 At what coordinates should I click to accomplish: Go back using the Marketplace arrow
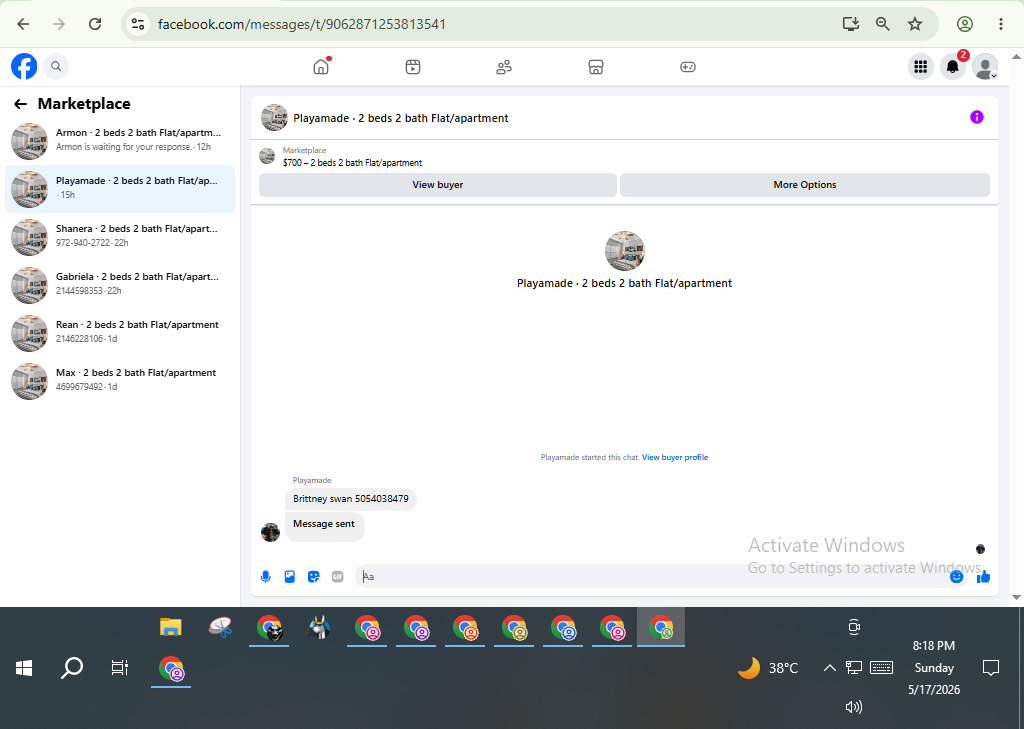[20, 104]
